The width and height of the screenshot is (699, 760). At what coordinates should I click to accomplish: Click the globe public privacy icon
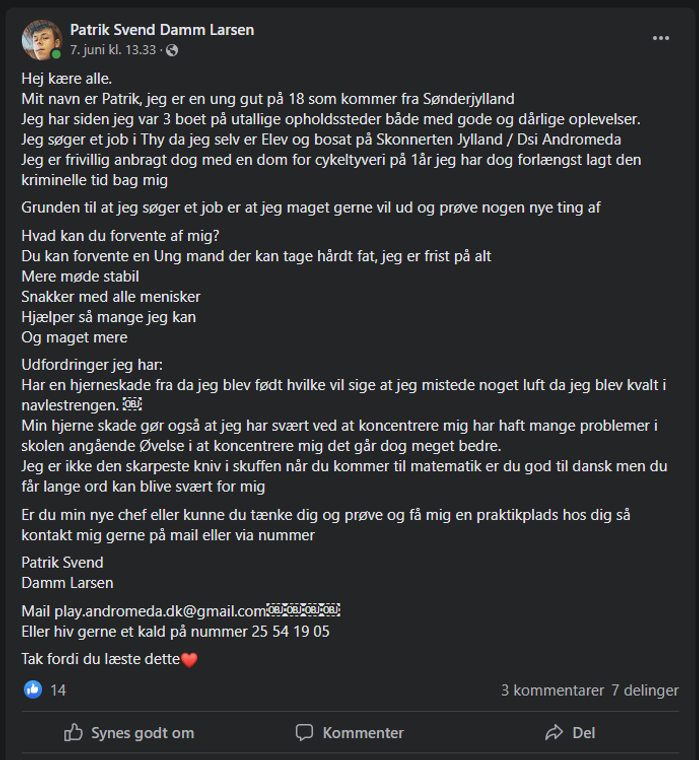click(172, 50)
